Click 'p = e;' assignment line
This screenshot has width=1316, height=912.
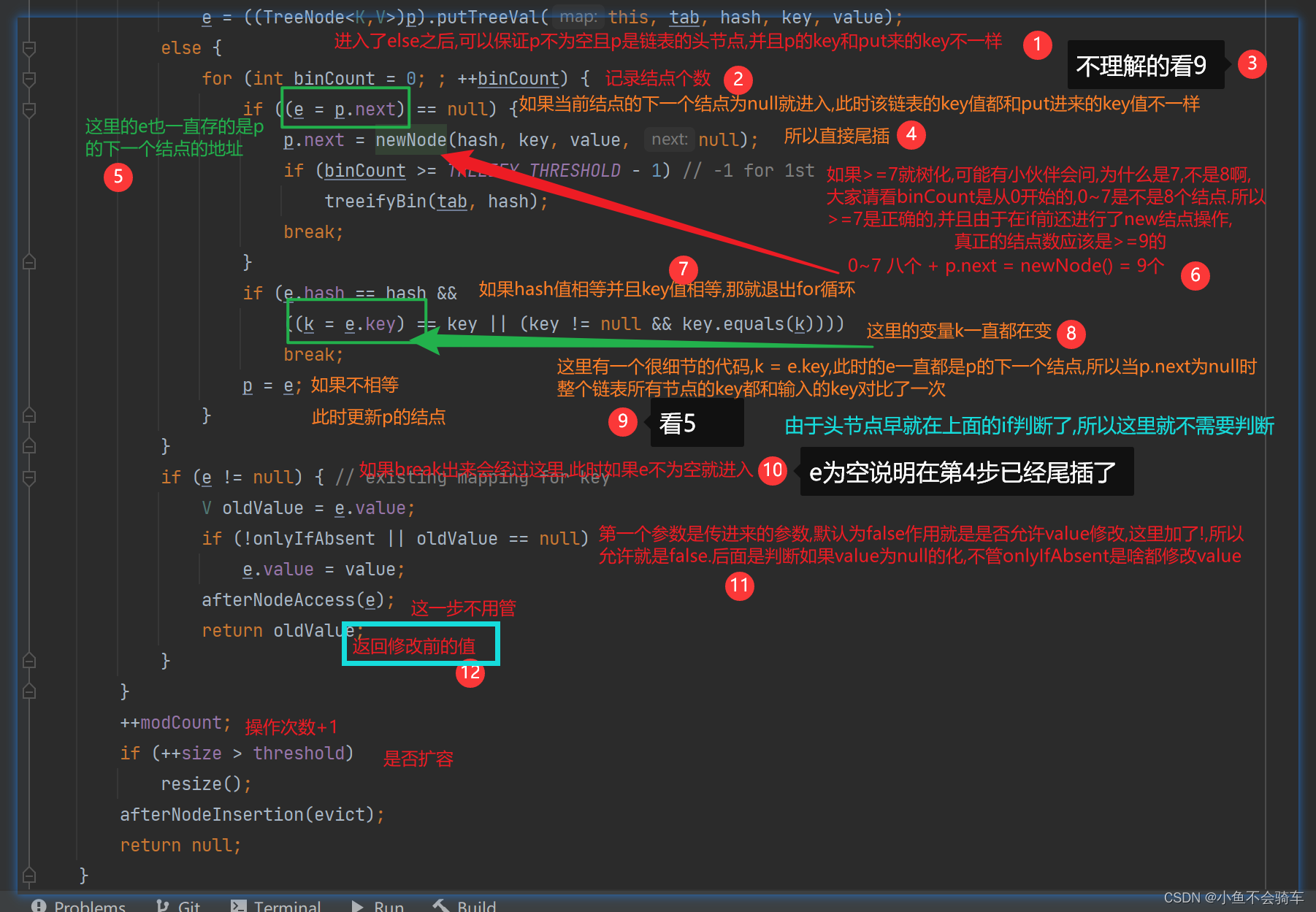272,386
